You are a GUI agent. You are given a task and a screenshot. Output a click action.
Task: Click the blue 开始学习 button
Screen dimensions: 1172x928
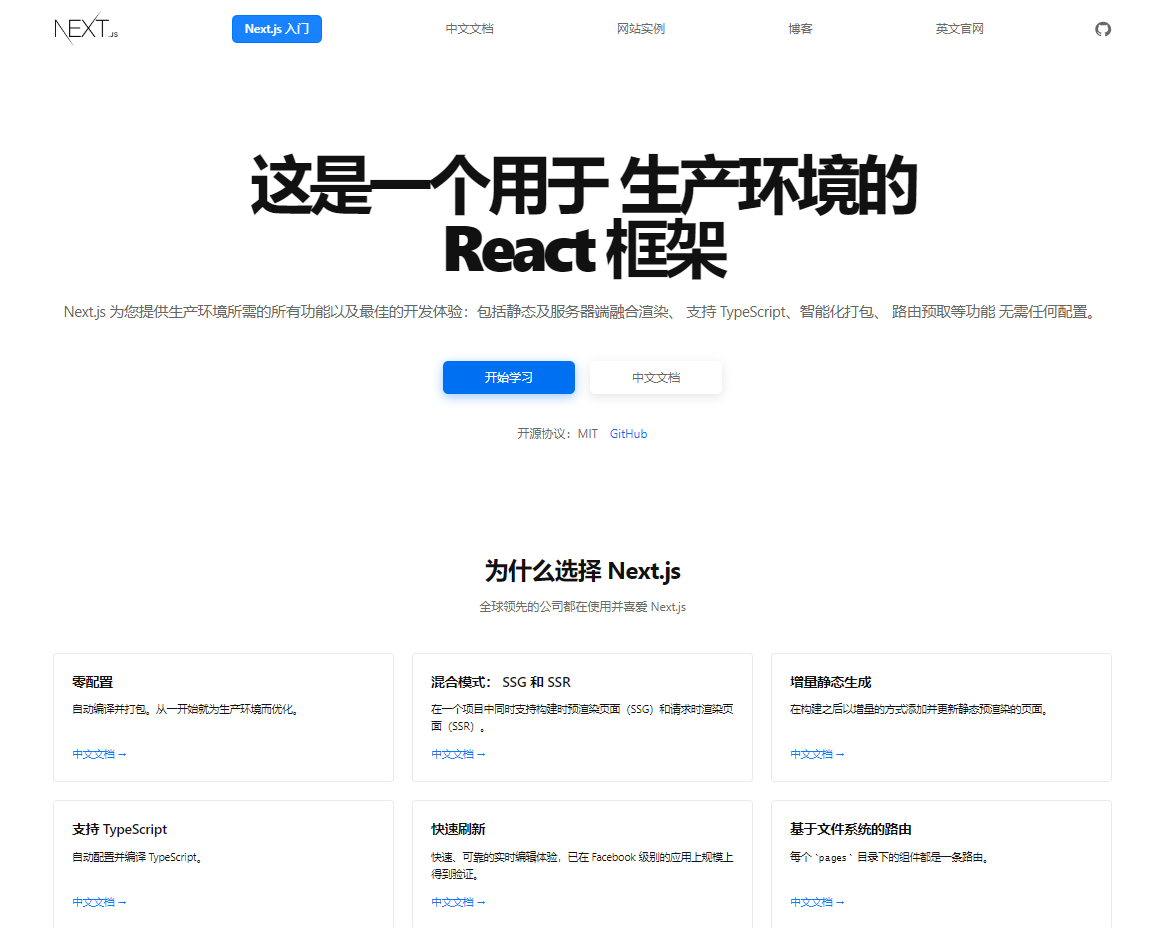click(x=508, y=377)
